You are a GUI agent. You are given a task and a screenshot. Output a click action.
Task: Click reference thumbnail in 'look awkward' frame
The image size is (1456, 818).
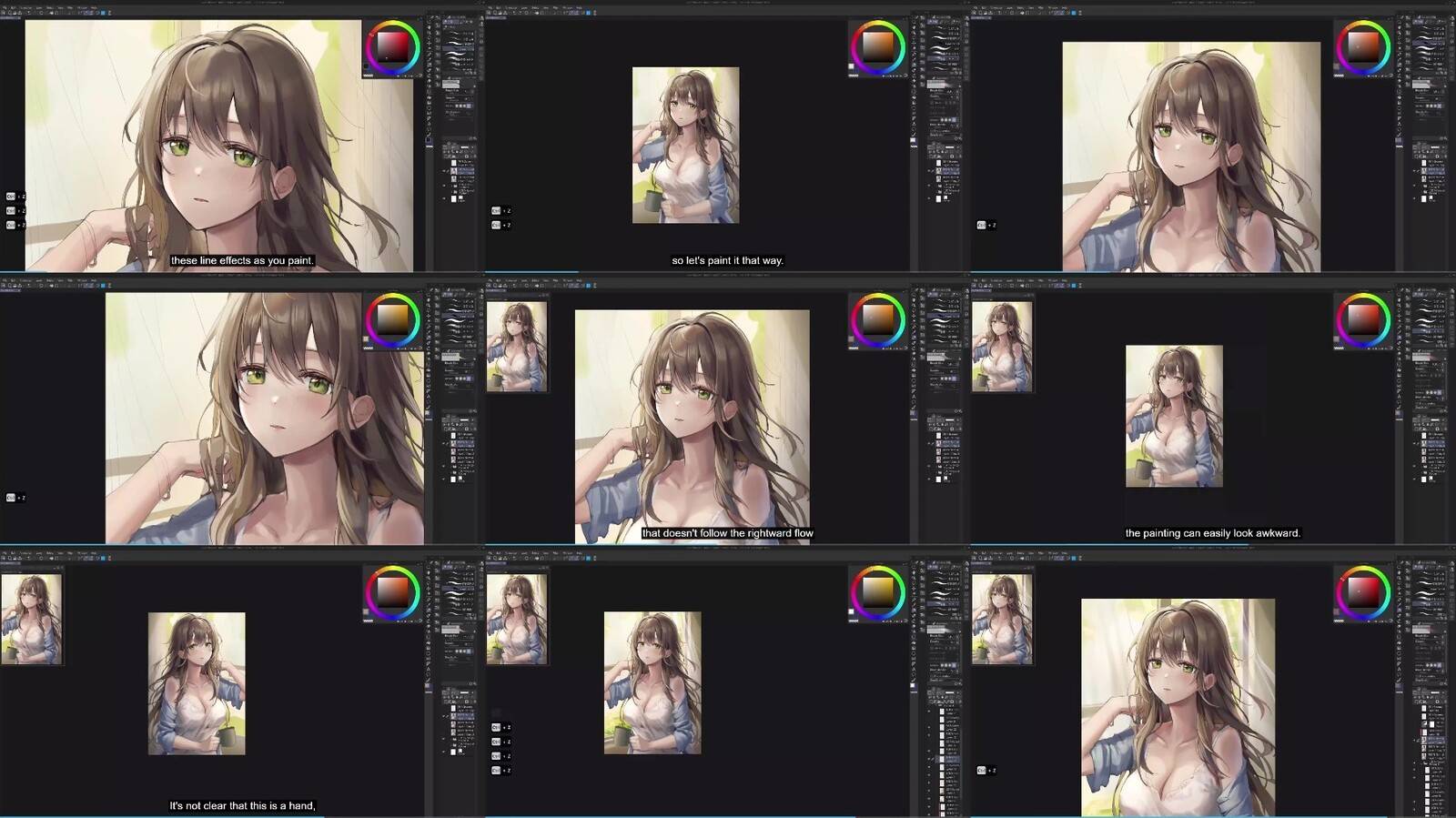tap(1002, 347)
